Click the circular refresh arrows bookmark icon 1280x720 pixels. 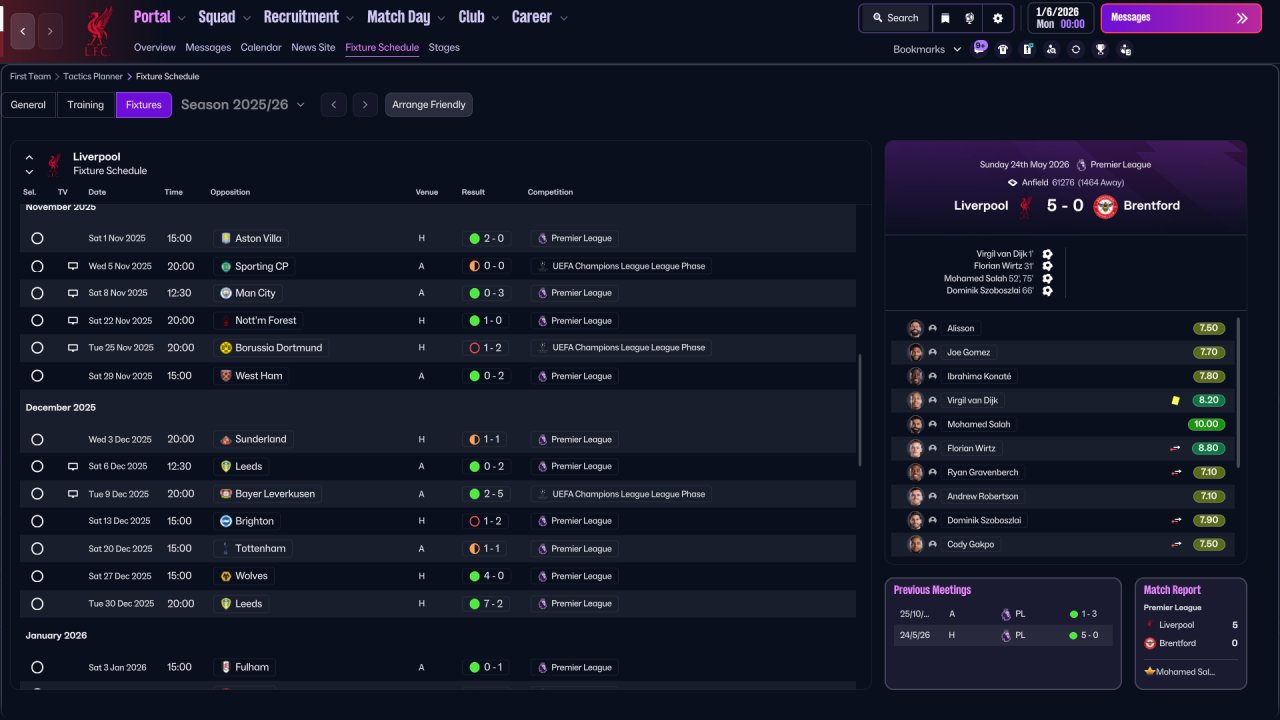tap(1076, 49)
